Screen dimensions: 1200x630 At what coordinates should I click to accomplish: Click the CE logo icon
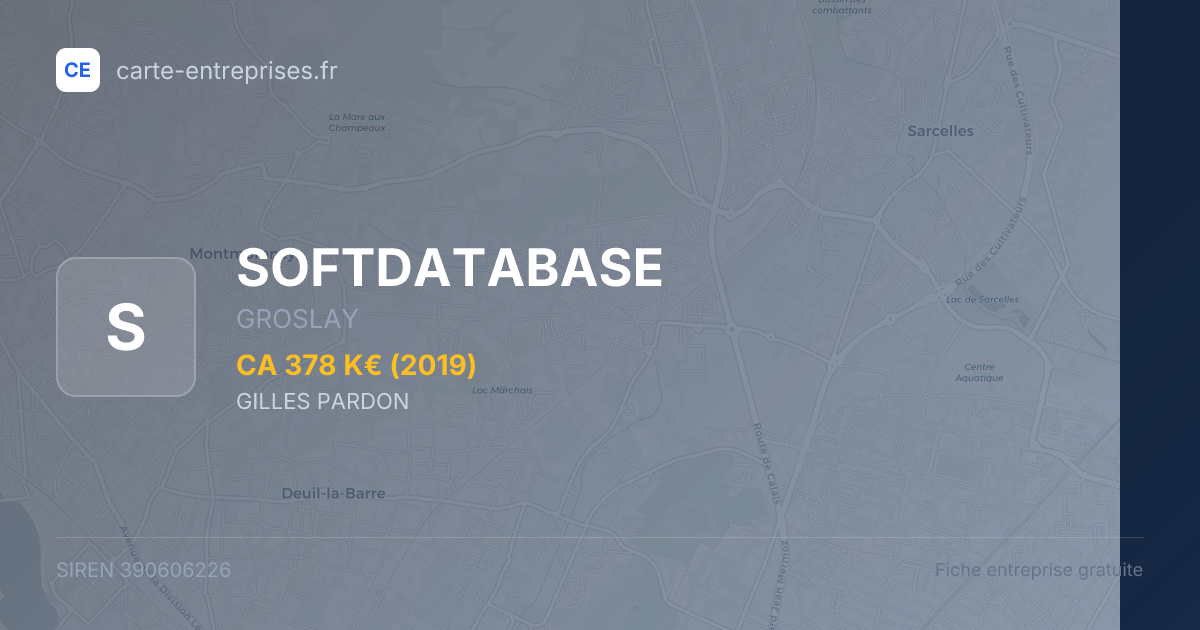coord(78,70)
